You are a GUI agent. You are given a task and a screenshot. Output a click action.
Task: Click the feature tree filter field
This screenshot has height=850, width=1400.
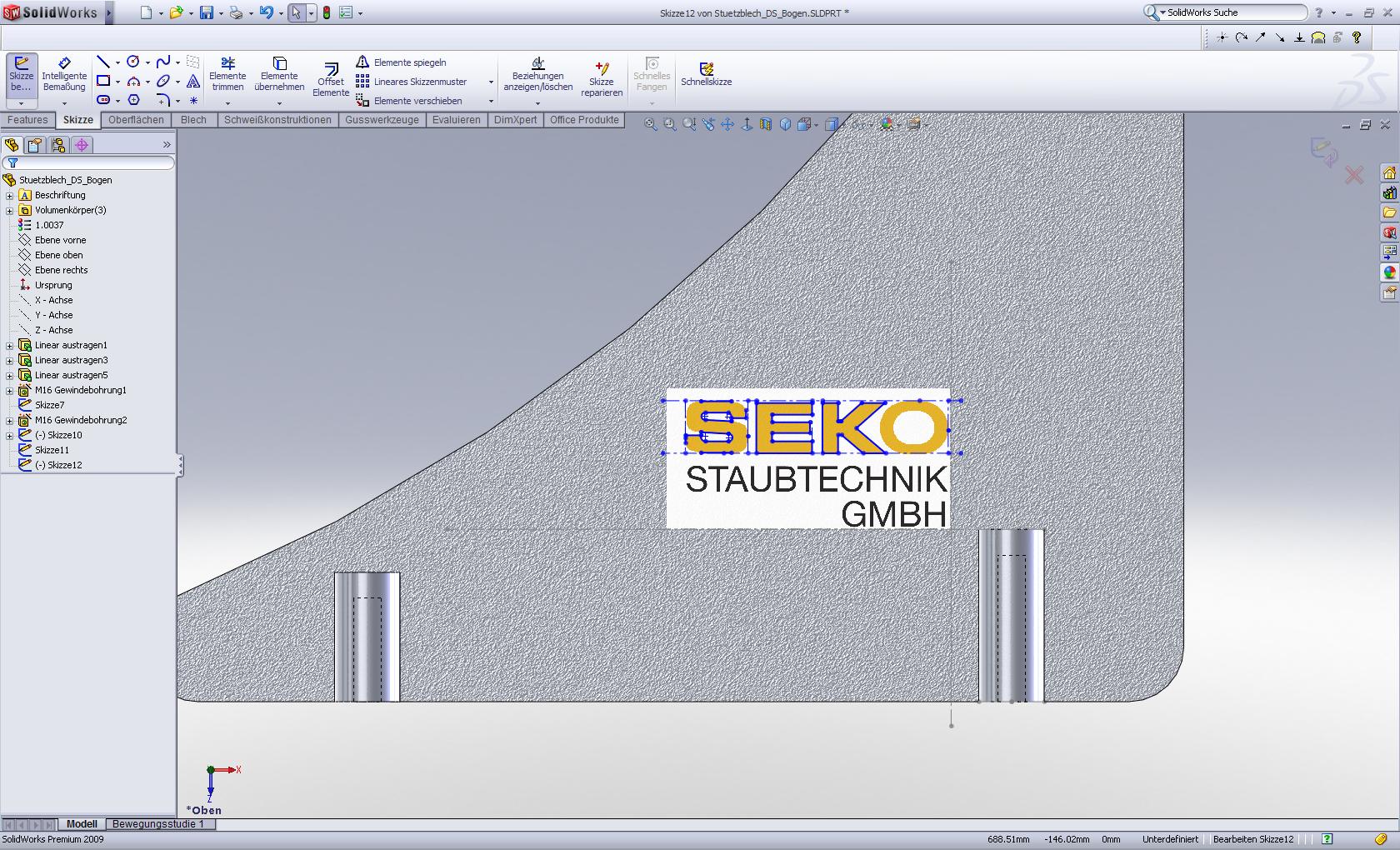pos(92,163)
